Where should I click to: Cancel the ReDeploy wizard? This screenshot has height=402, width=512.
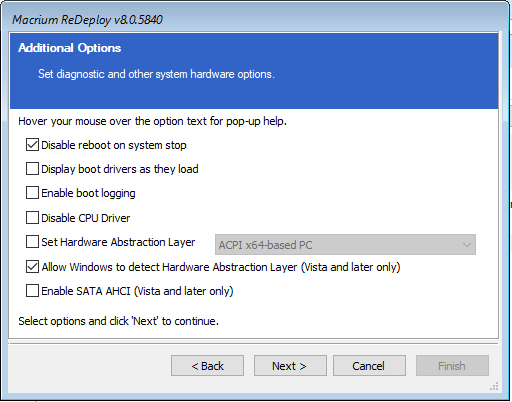click(x=369, y=366)
